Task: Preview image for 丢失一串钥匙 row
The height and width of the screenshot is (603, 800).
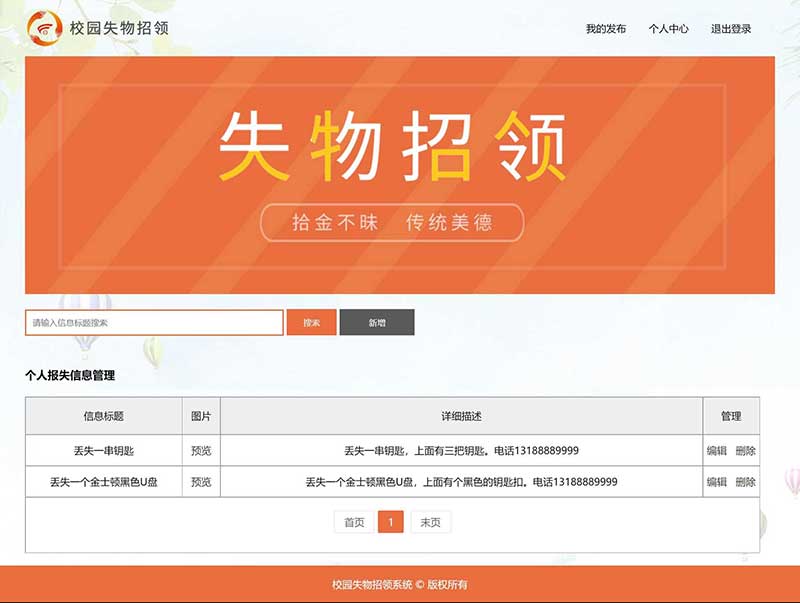Action: pyautogui.click(x=201, y=451)
